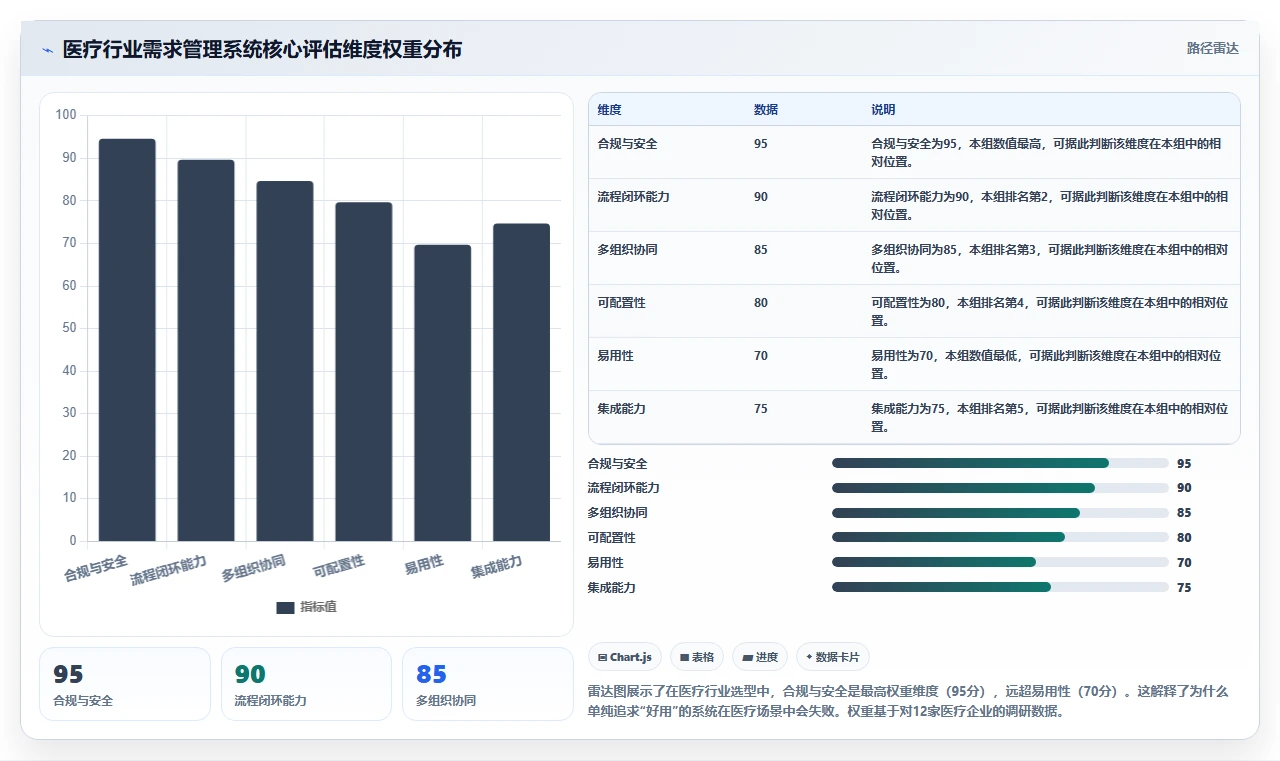Click the 集成能力 bar in the chart
This screenshot has height=761, width=1280.
tap(522, 382)
